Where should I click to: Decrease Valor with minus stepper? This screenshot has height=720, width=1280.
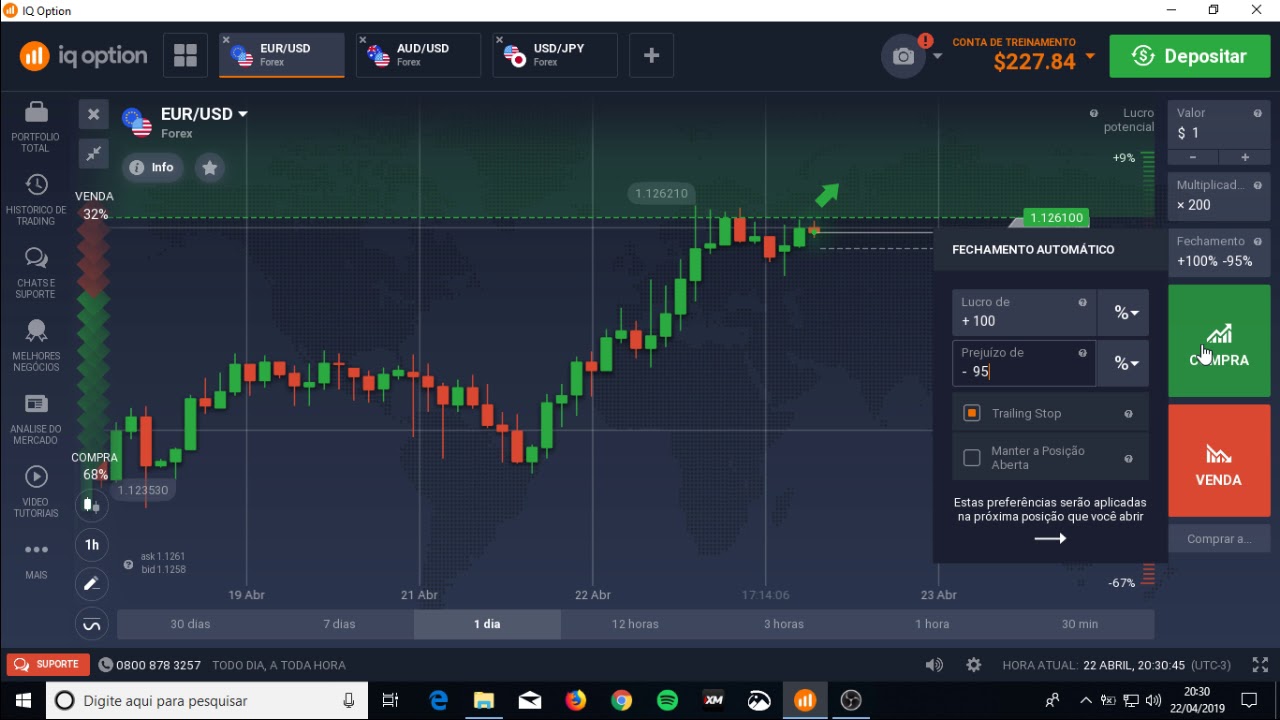click(1193, 157)
